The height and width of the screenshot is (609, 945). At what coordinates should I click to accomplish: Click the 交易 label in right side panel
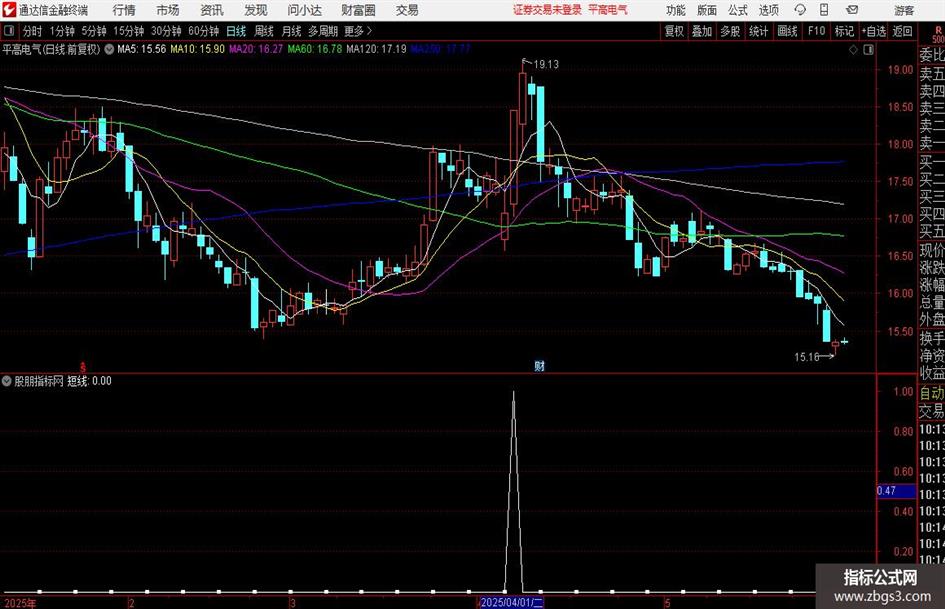pyautogui.click(x=932, y=412)
